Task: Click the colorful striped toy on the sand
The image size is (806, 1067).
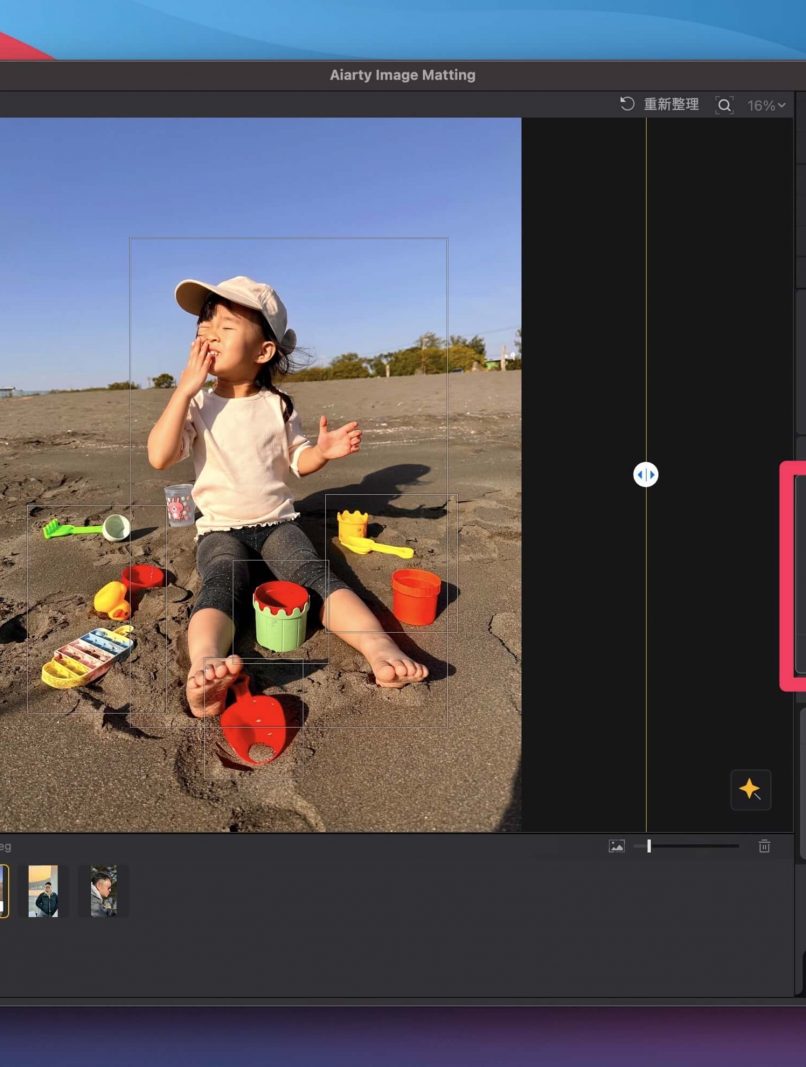Action: (x=88, y=655)
